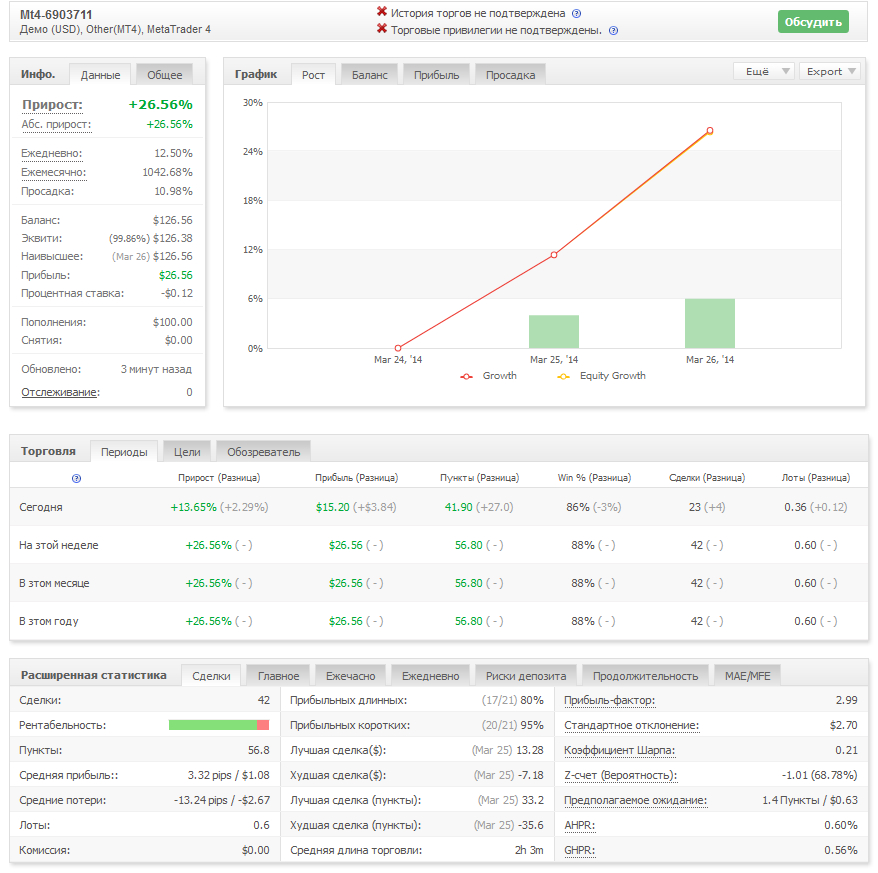Click the Win % (Разница) column header
Image resolution: width=878 pixels, height=873 pixels.
coord(594,478)
